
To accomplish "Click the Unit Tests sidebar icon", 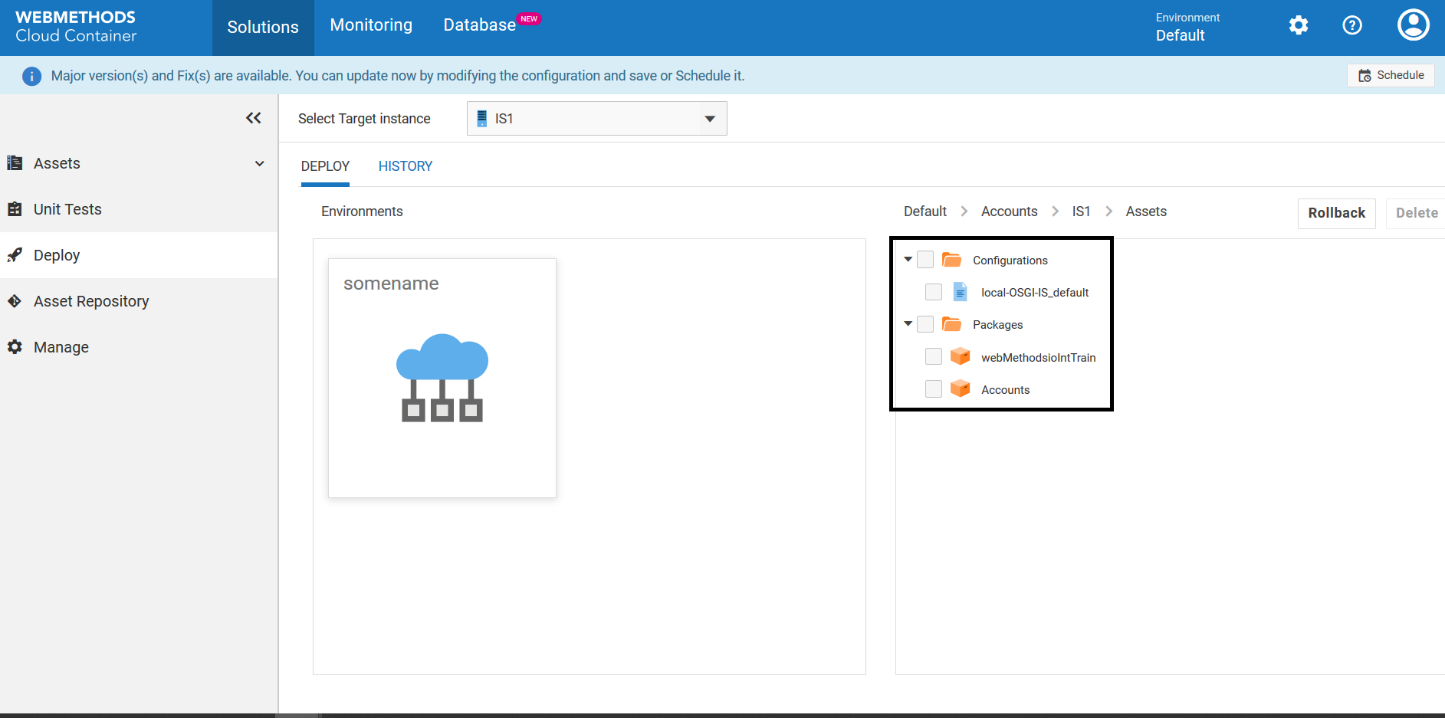I will pos(15,209).
